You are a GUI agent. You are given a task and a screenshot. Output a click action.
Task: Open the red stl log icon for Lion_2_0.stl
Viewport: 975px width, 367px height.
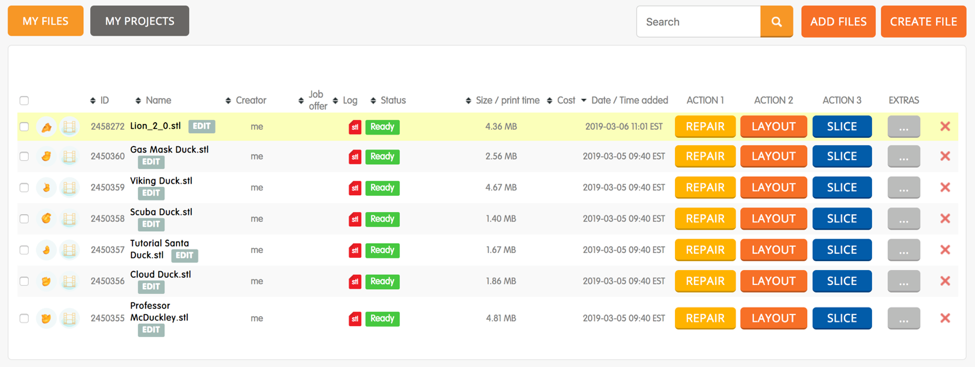coord(355,127)
